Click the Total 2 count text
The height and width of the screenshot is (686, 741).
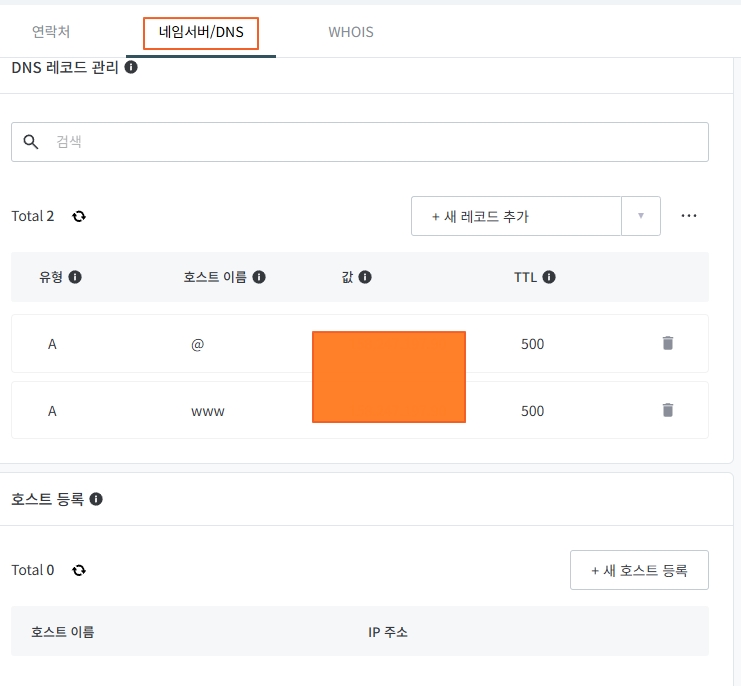tap(33, 216)
